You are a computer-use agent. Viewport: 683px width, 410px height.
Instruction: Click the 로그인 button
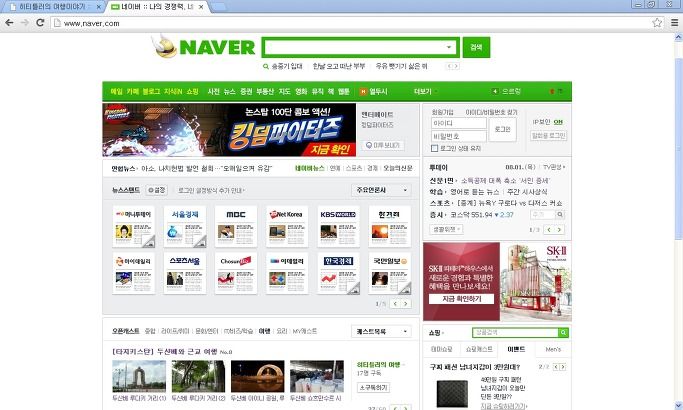point(502,129)
